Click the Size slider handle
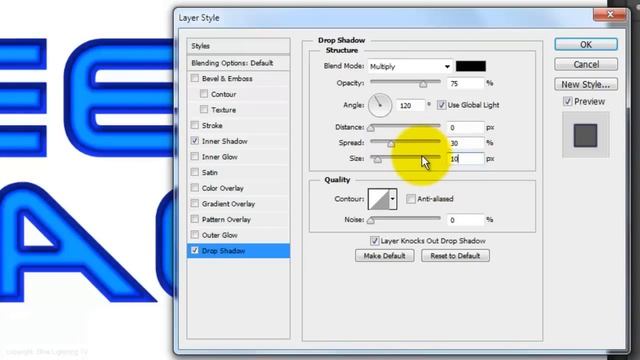The width and height of the screenshot is (640, 360). click(378, 159)
